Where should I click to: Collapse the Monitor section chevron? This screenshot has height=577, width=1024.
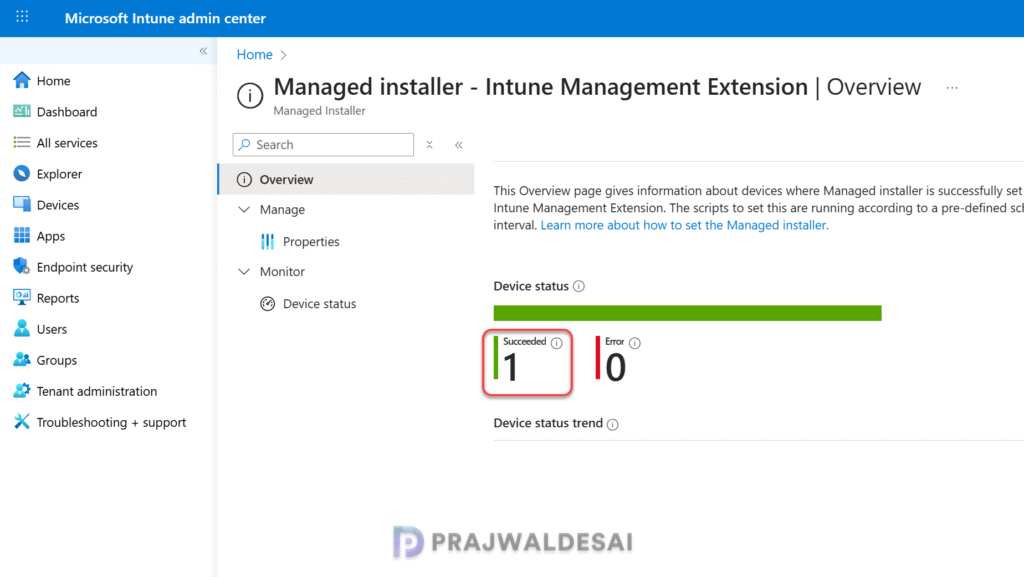(x=244, y=272)
